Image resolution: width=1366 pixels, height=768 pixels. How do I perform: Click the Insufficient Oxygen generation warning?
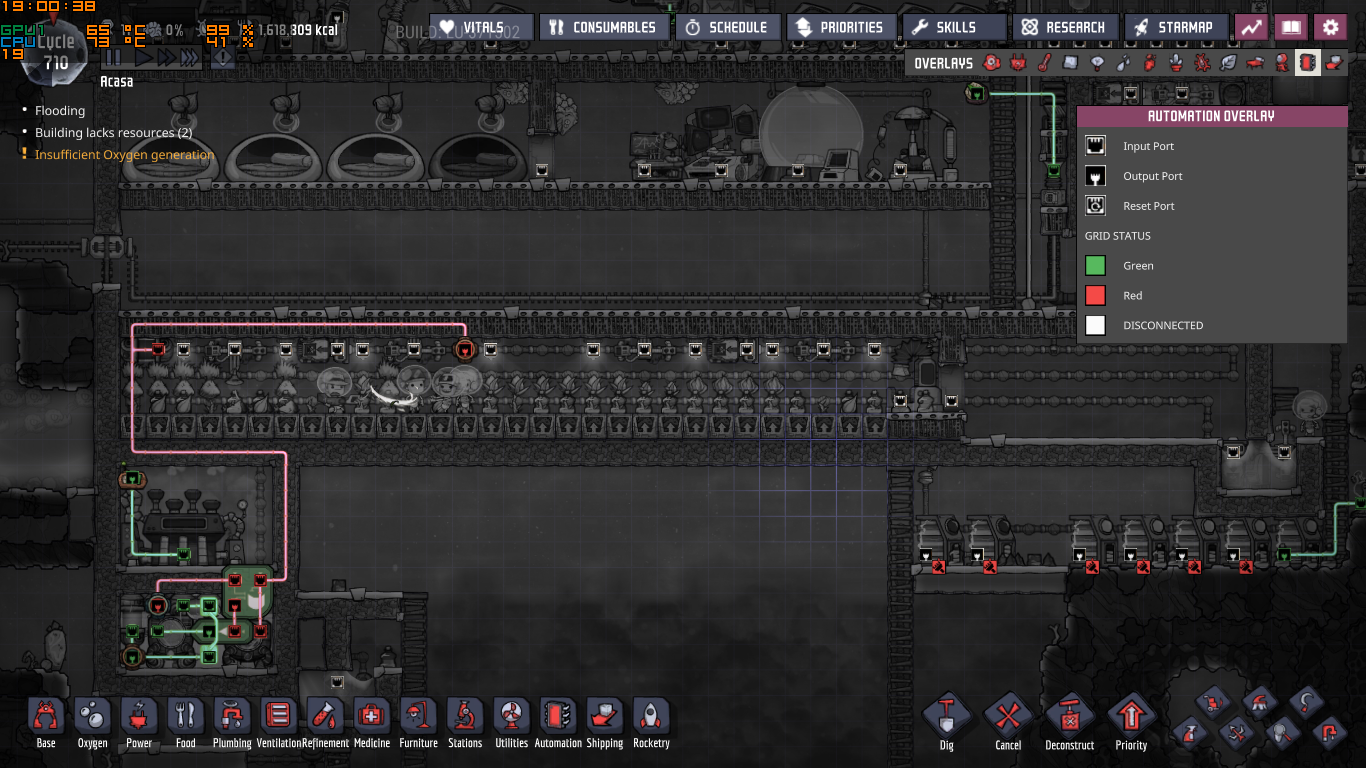pyautogui.click(x=125, y=155)
